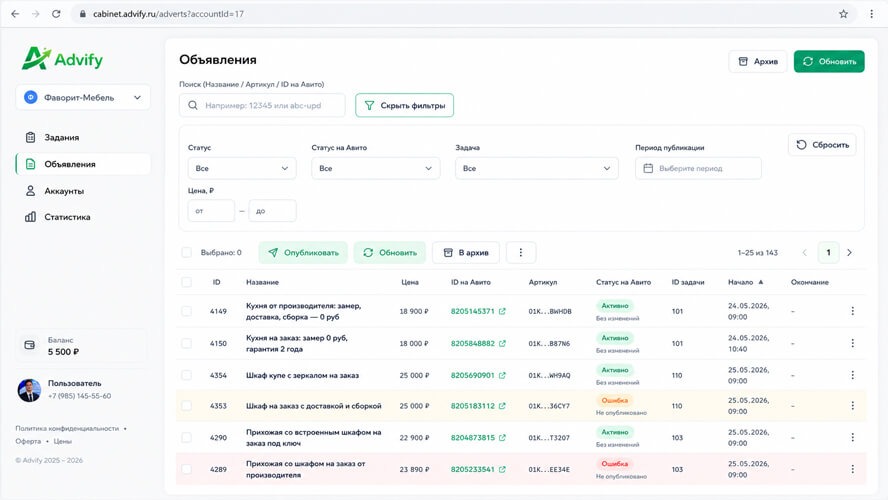Click the browser reload icon
The width and height of the screenshot is (888, 500).
(x=56, y=14)
